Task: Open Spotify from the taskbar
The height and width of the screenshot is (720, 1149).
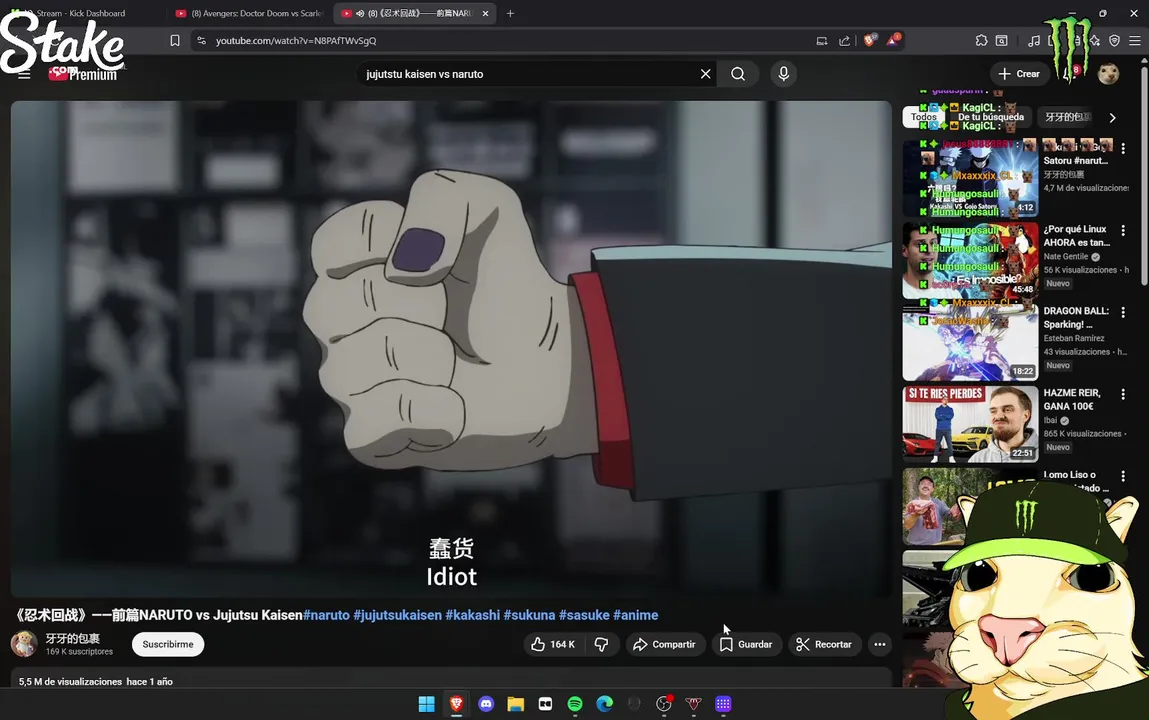Action: [575, 704]
